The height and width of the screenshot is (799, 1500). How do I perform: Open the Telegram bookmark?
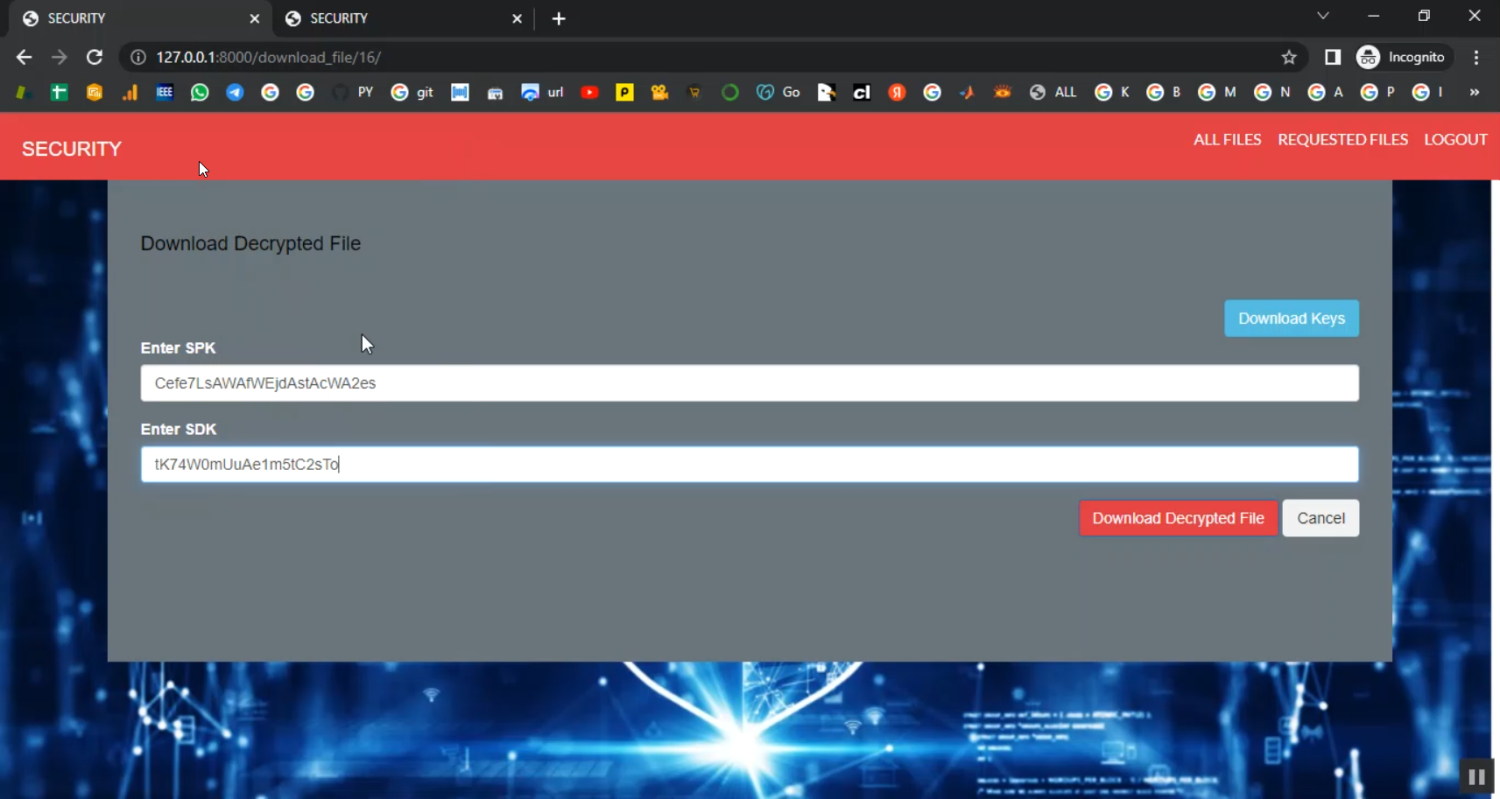click(235, 92)
